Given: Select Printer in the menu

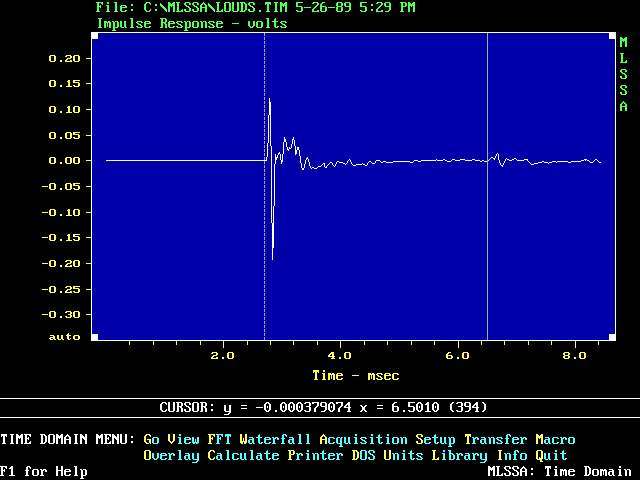Looking at the screenshot, I should (x=315, y=456).
